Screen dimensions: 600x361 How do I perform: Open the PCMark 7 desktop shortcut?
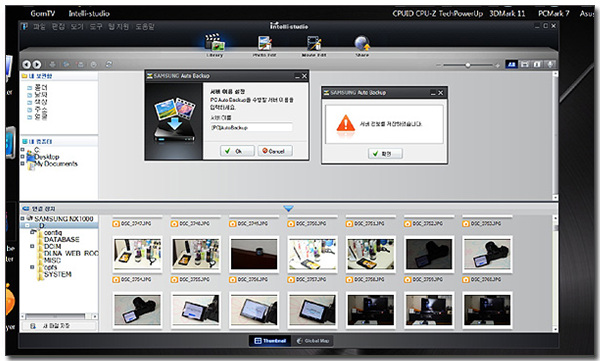pyautogui.click(x=554, y=13)
